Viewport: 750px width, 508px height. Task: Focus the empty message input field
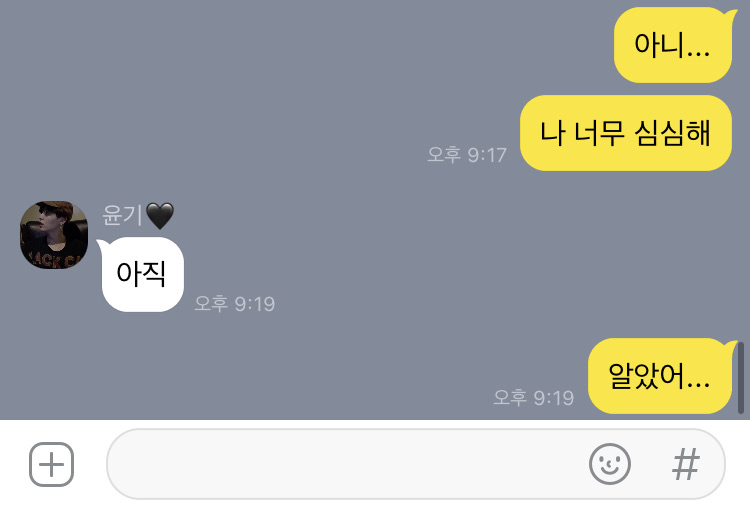[416, 464]
